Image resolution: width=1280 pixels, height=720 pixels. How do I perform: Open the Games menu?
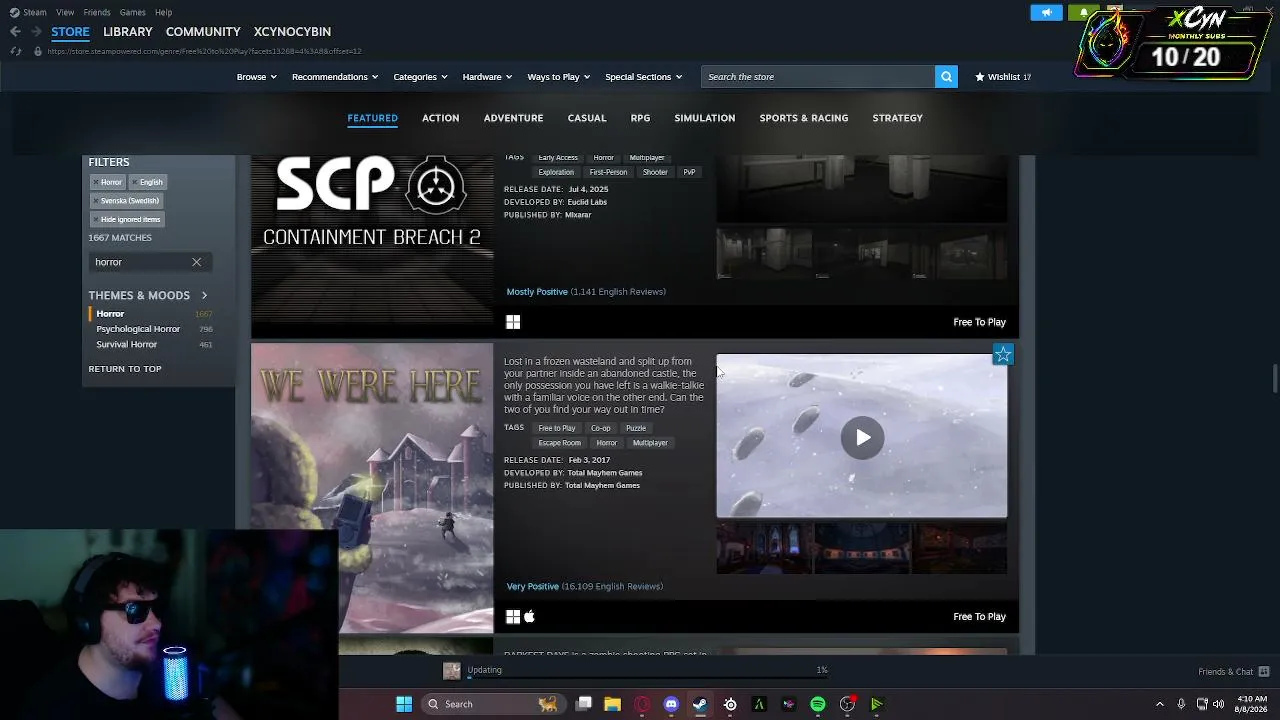coord(133,12)
